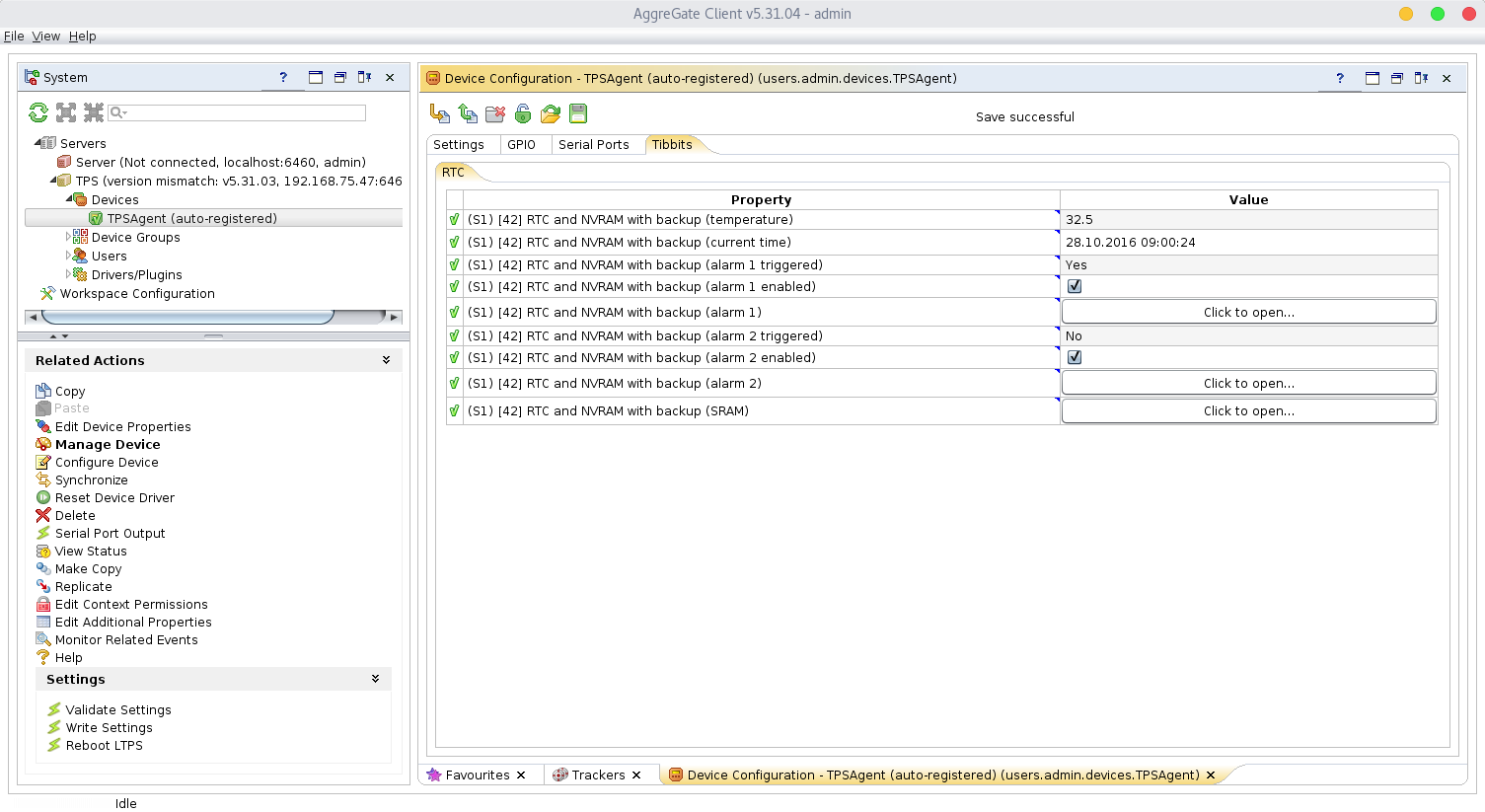The height and width of the screenshot is (812, 1485).
Task: Pin the Device Configuration panel
Action: (1422, 78)
